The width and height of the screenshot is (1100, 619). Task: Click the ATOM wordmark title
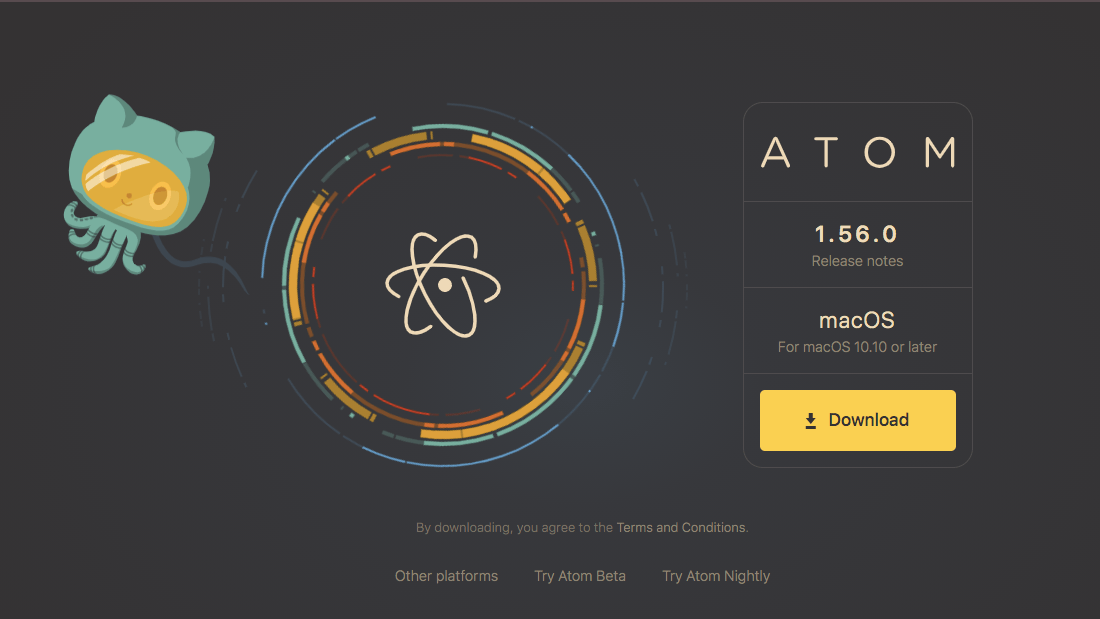click(x=858, y=152)
